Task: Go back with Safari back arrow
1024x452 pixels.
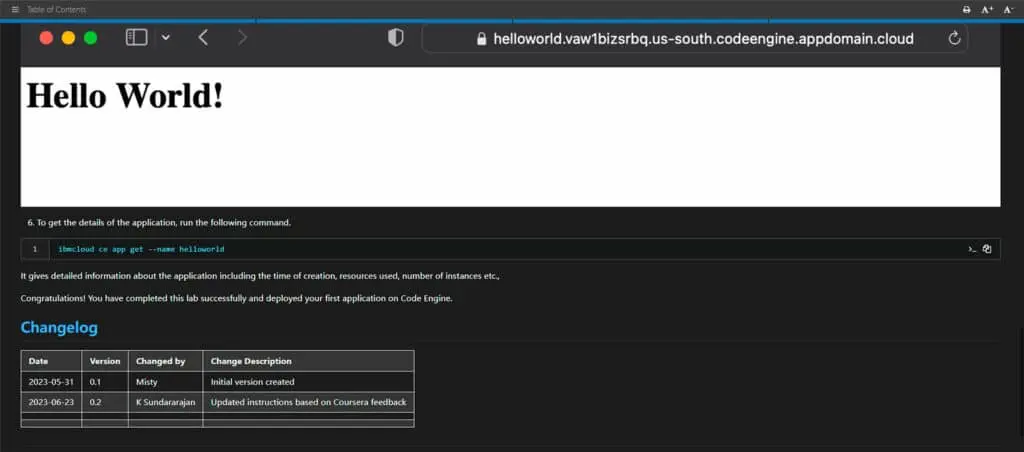Action: pyautogui.click(x=203, y=38)
